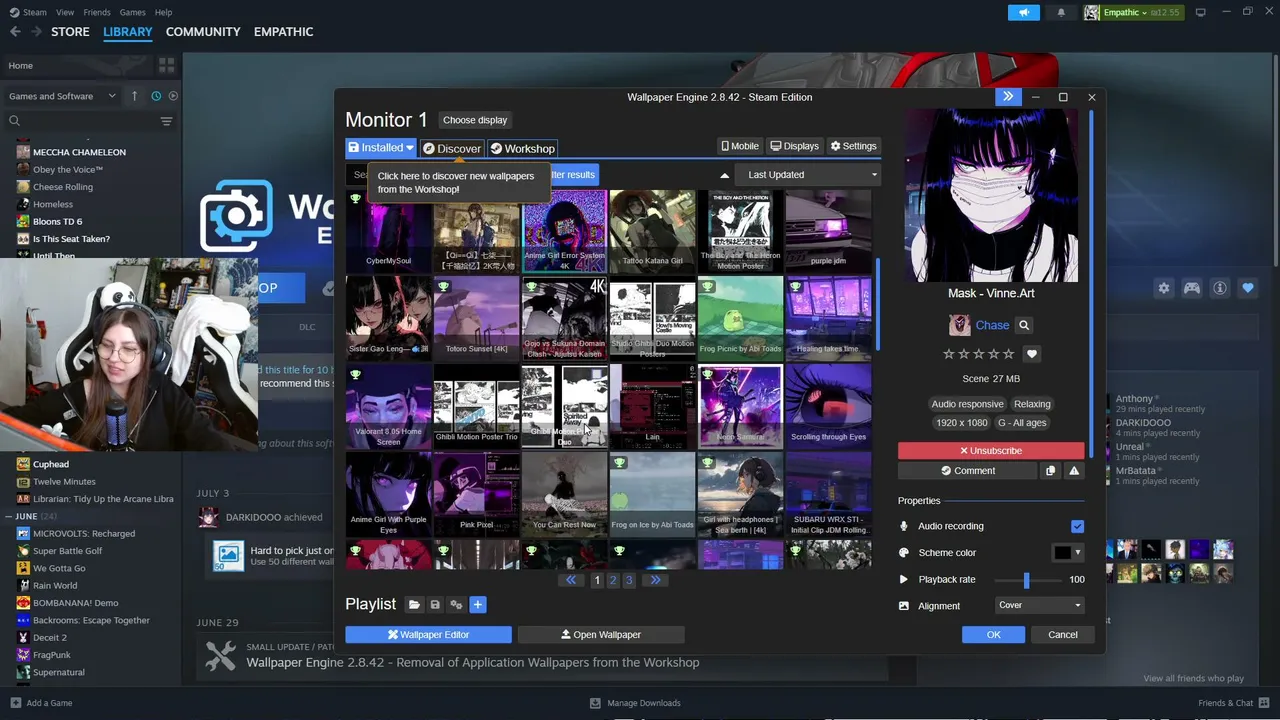Open Games and Software filter dropdown
Image resolution: width=1280 pixels, height=720 pixels.
(61, 96)
